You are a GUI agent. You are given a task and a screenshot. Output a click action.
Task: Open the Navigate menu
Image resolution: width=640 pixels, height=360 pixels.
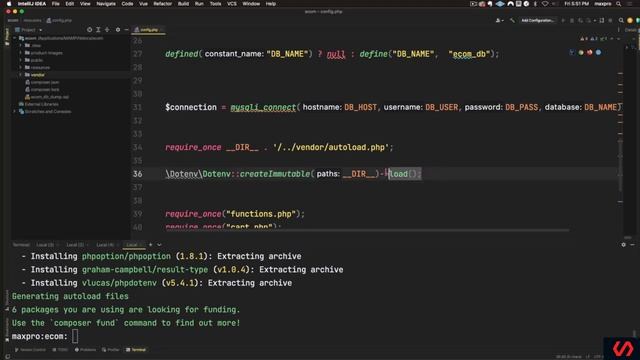coord(106,4)
